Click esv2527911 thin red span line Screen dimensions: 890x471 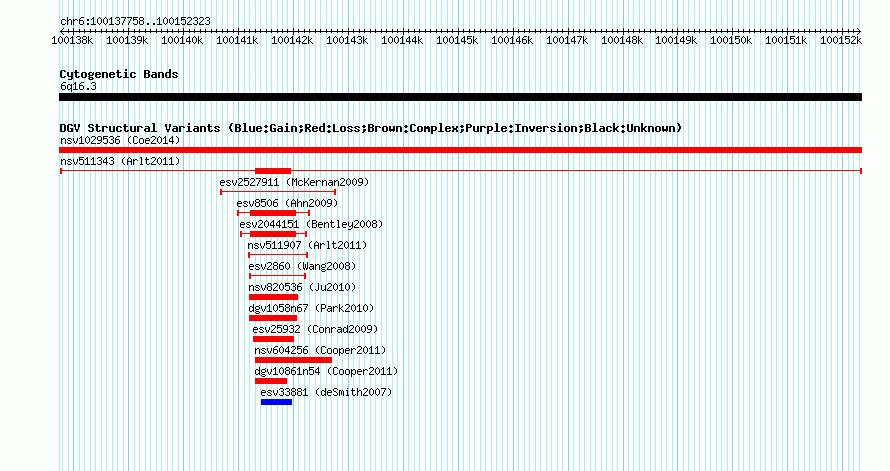pyautogui.click(x=278, y=192)
